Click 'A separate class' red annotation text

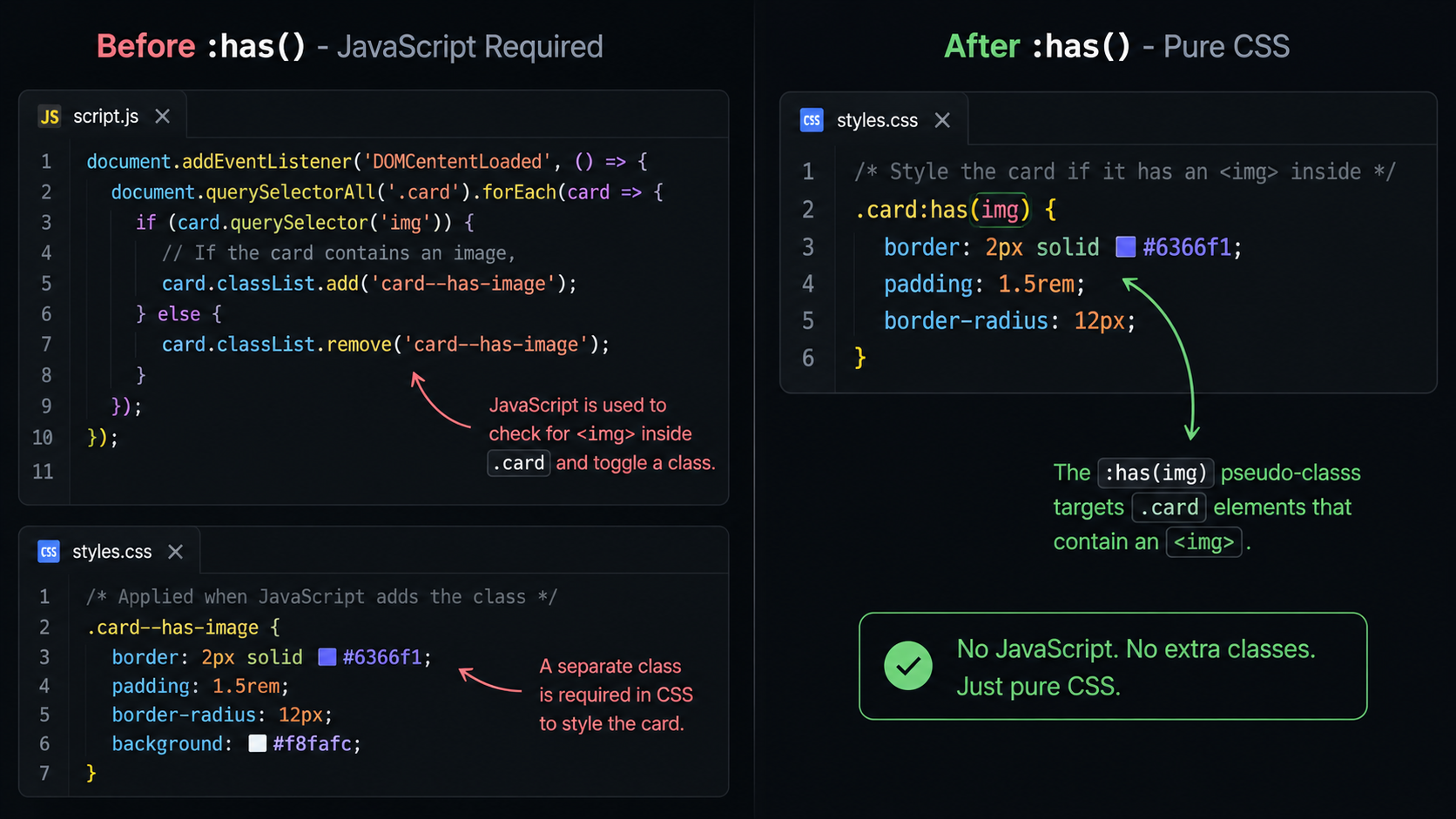tap(610, 667)
